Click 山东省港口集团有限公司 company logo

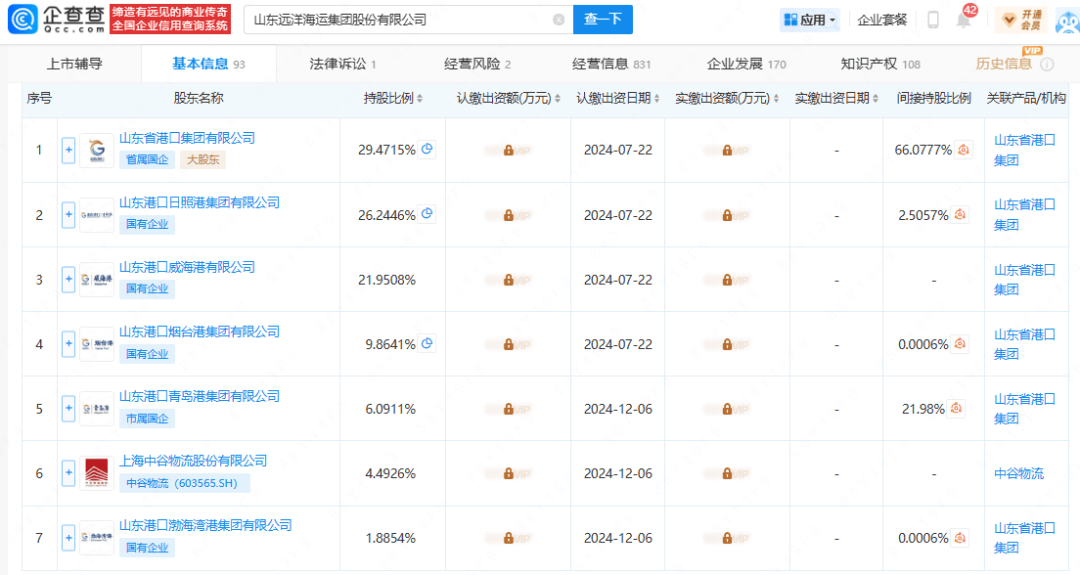96,150
